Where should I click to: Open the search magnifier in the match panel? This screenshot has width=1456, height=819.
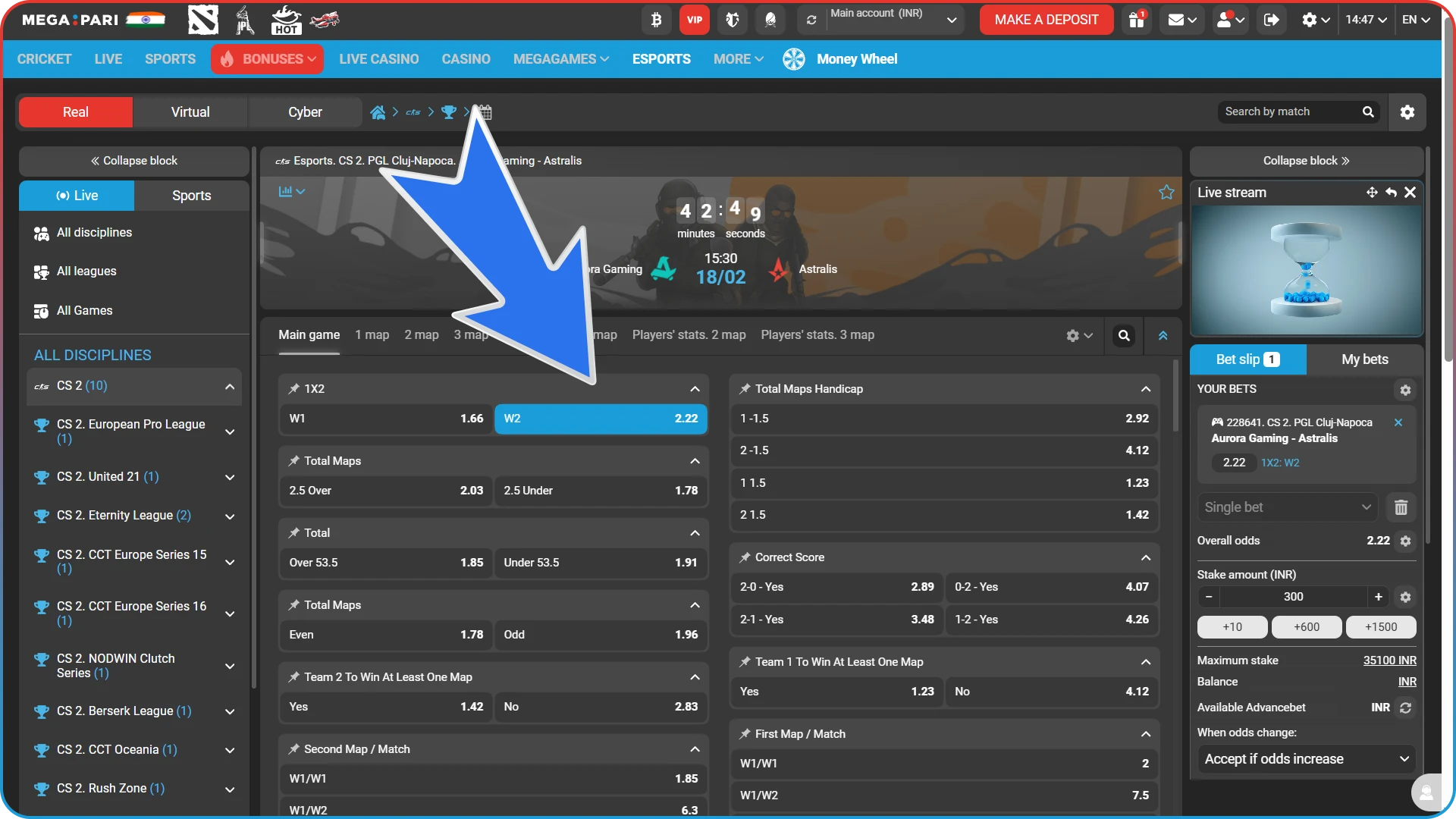1123,334
